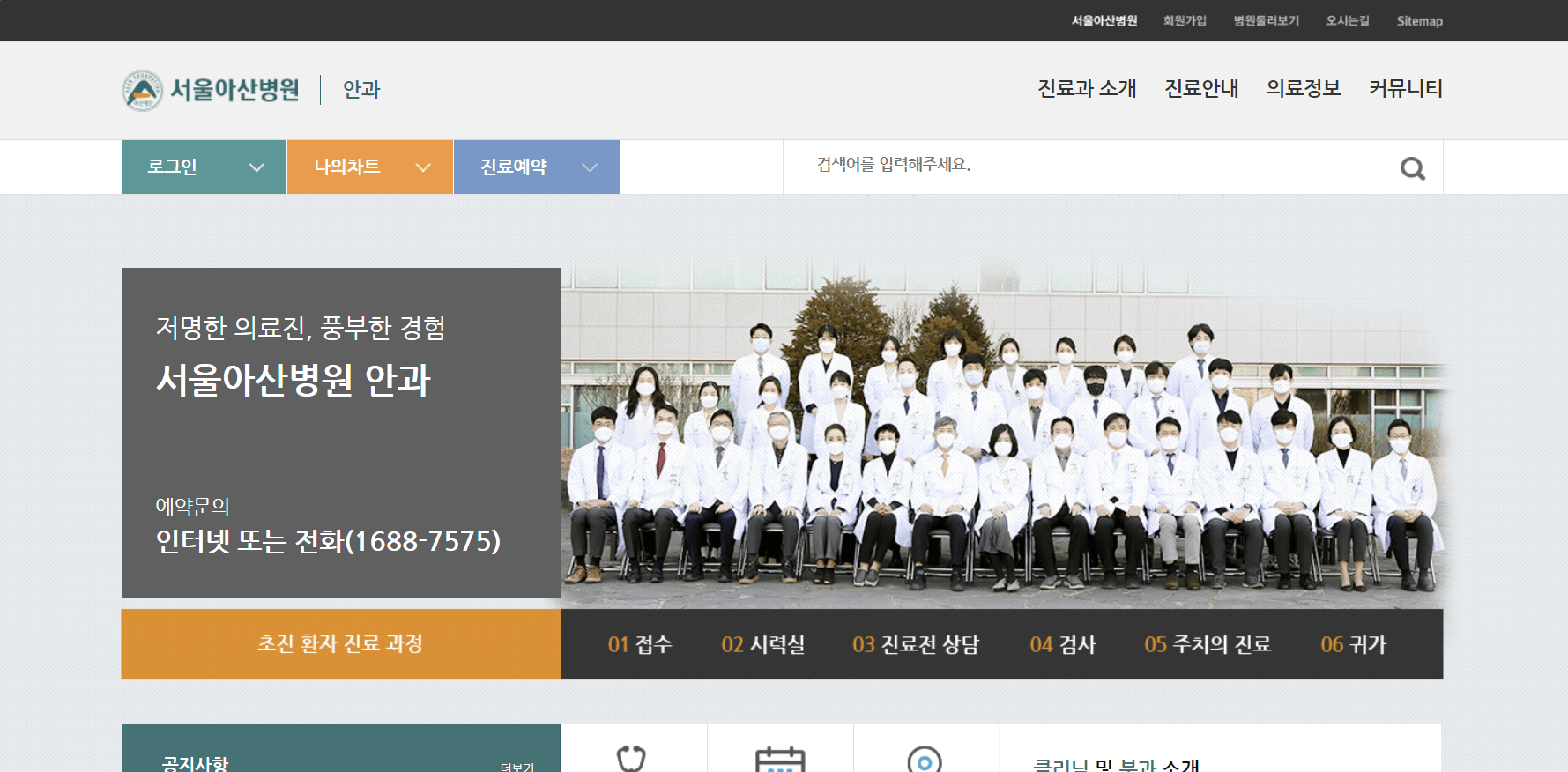Viewport: 1568px width, 772px height.
Task: Open the 커뮤니티 menu
Action: (1406, 88)
